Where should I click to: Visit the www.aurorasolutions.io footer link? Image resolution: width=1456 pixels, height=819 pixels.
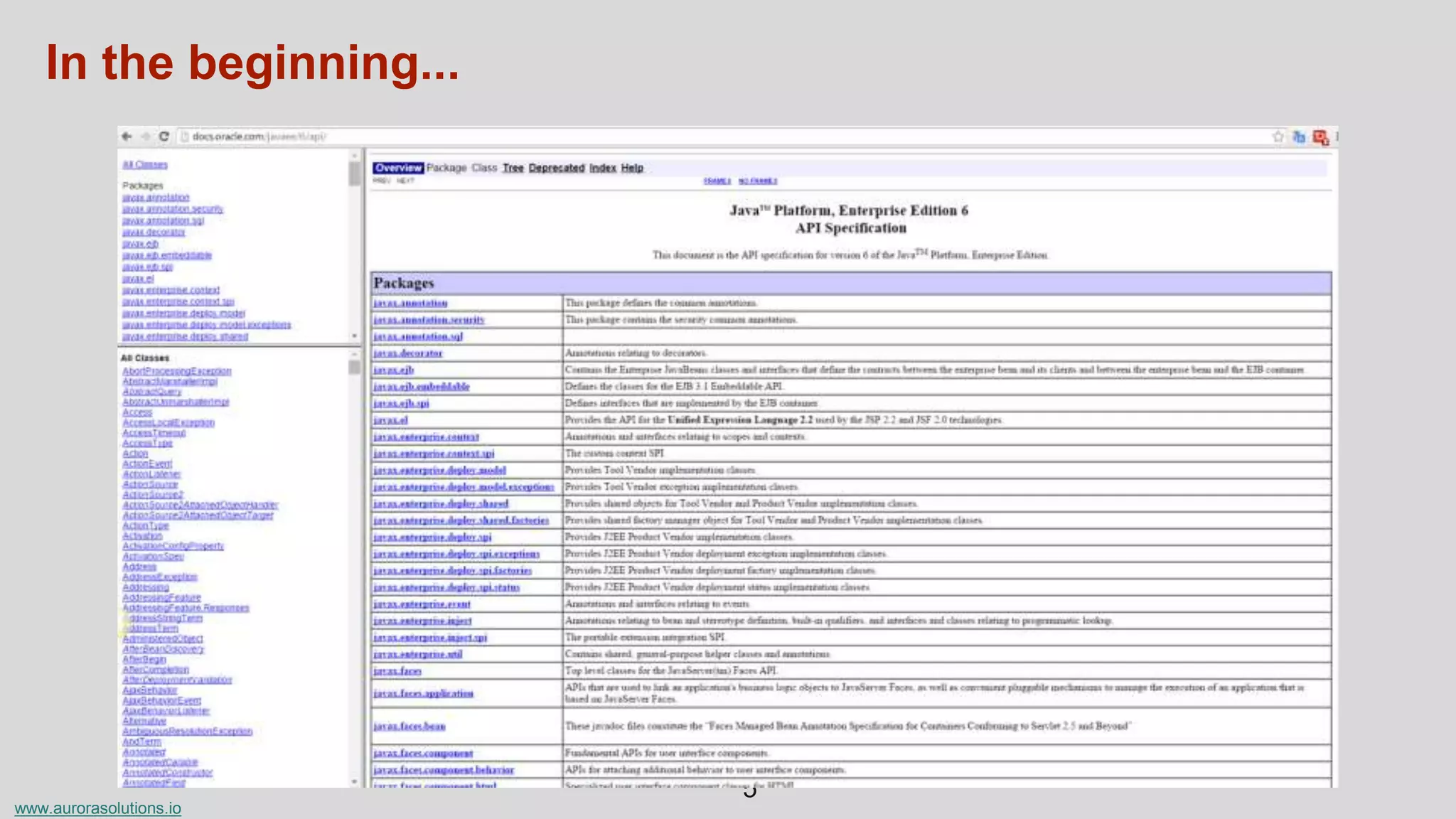point(97,808)
